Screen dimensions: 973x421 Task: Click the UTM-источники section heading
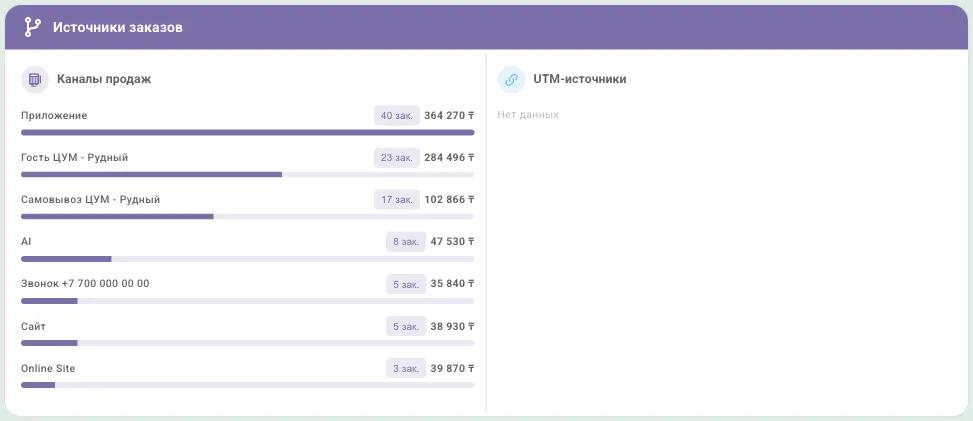click(580, 79)
